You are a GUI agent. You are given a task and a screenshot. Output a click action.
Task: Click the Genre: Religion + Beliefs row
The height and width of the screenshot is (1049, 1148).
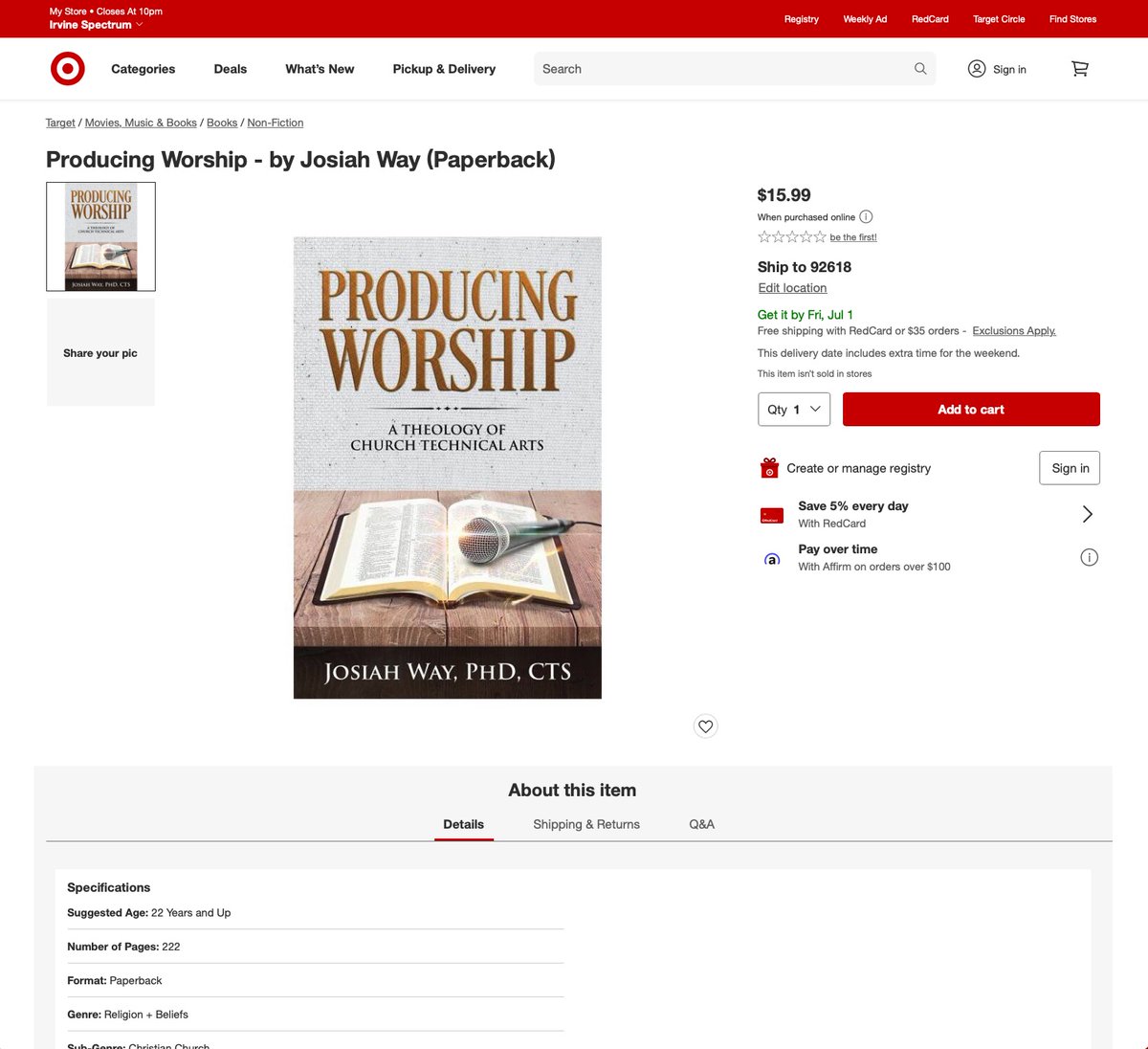coord(316,1015)
